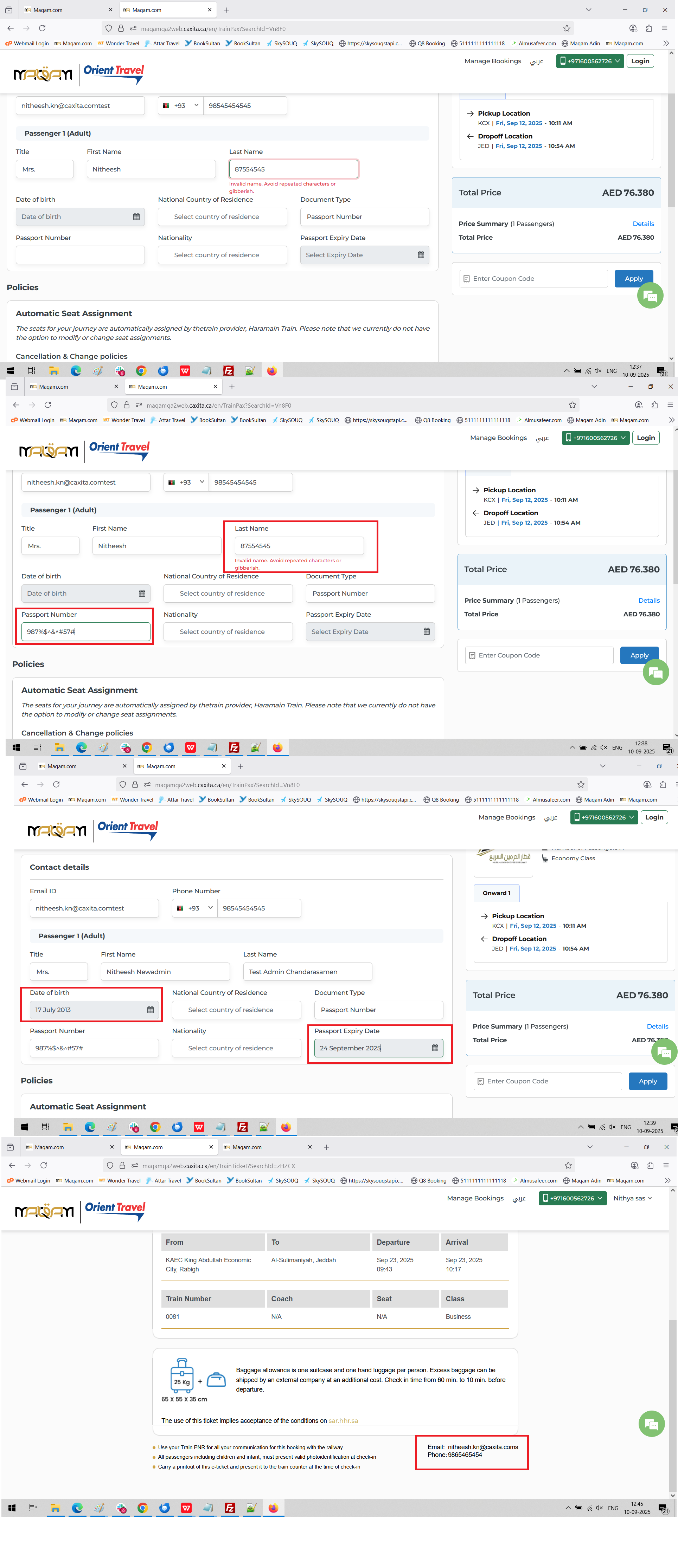This screenshot has width=678, height=1568.
Task: Open the sar.hhr.sa conditions link
Action: (x=343, y=1421)
